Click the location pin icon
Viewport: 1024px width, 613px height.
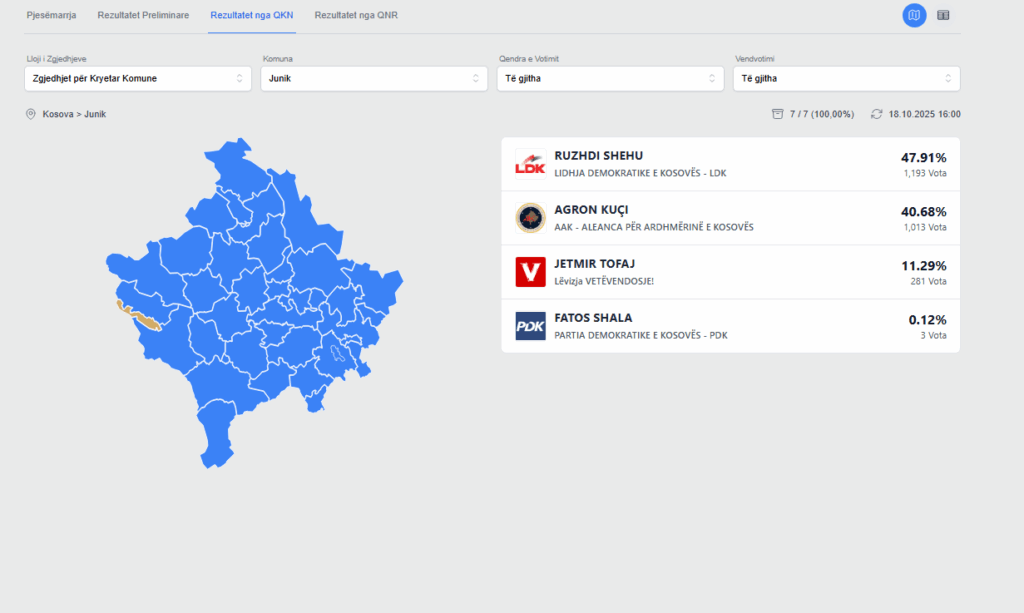[31, 114]
